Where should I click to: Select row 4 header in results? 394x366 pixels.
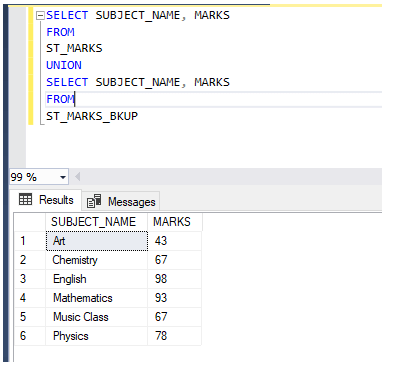pos(30,298)
